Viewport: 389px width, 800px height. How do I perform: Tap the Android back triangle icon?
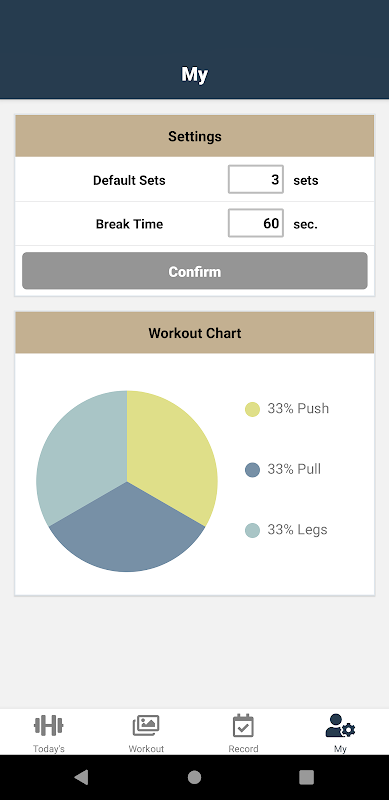[x=81, y=777]
